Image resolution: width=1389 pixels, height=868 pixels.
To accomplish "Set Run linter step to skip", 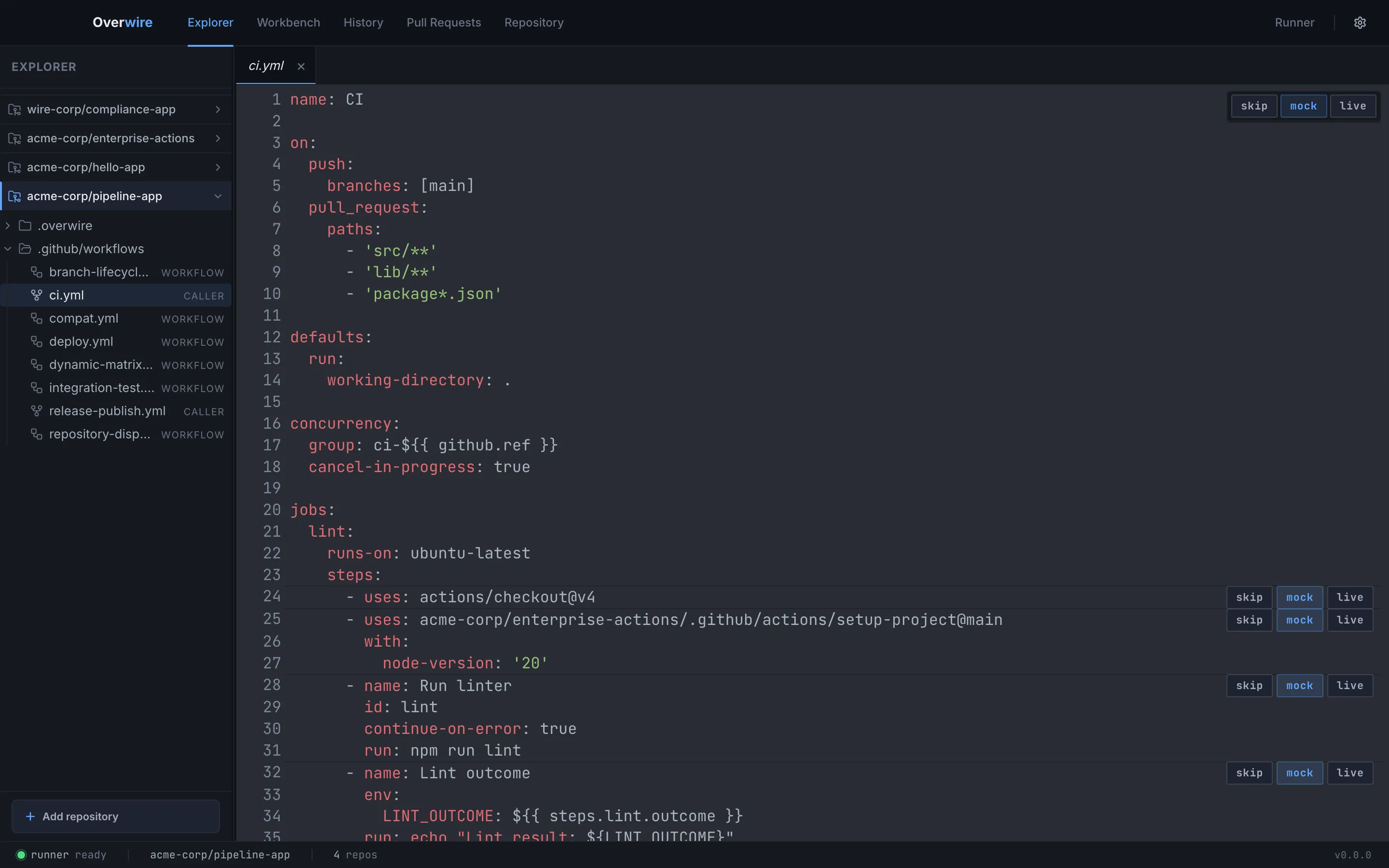I will point(1250,685).
